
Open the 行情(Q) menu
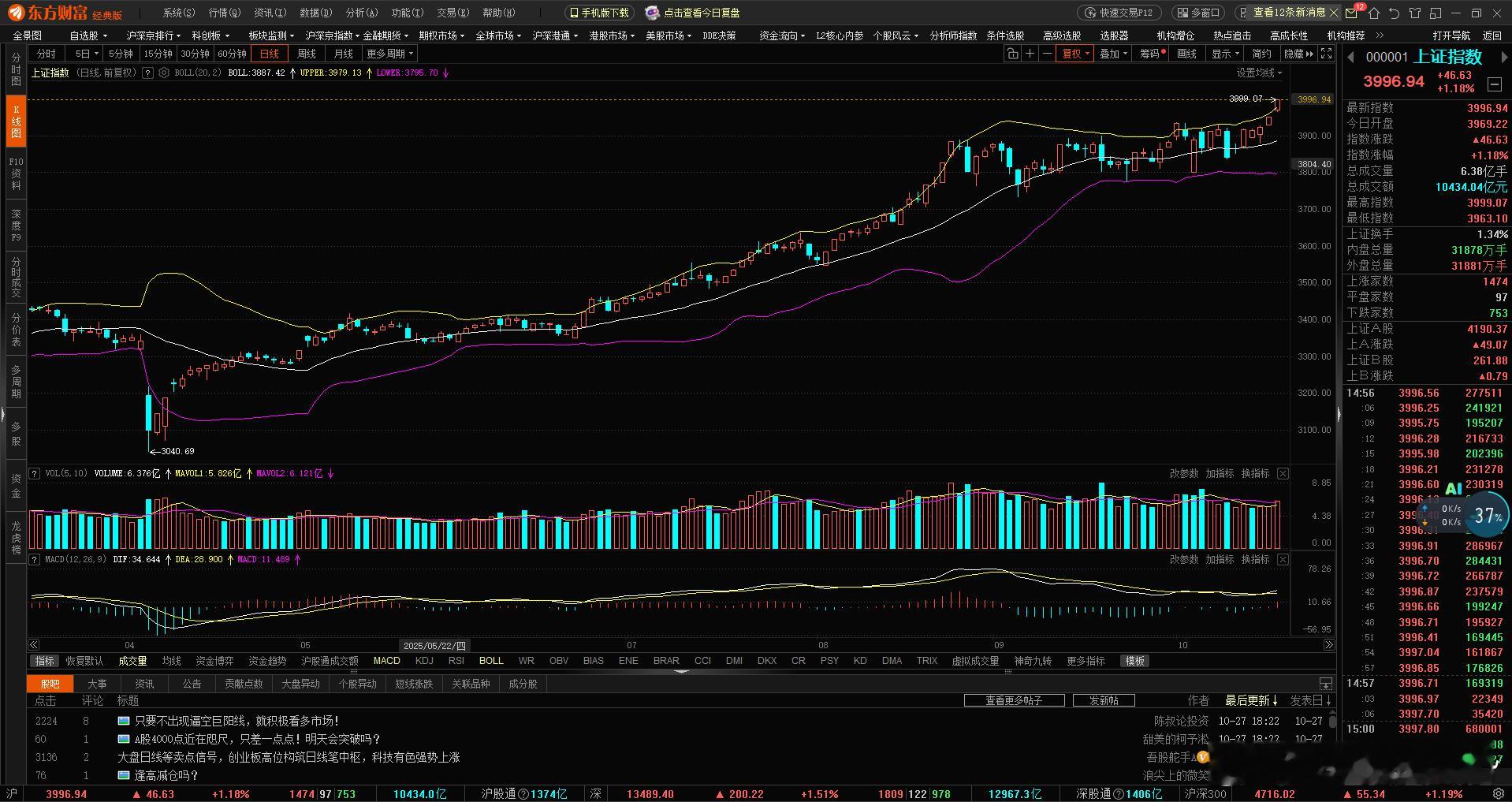pyautogui.click(x=225, y=13)
